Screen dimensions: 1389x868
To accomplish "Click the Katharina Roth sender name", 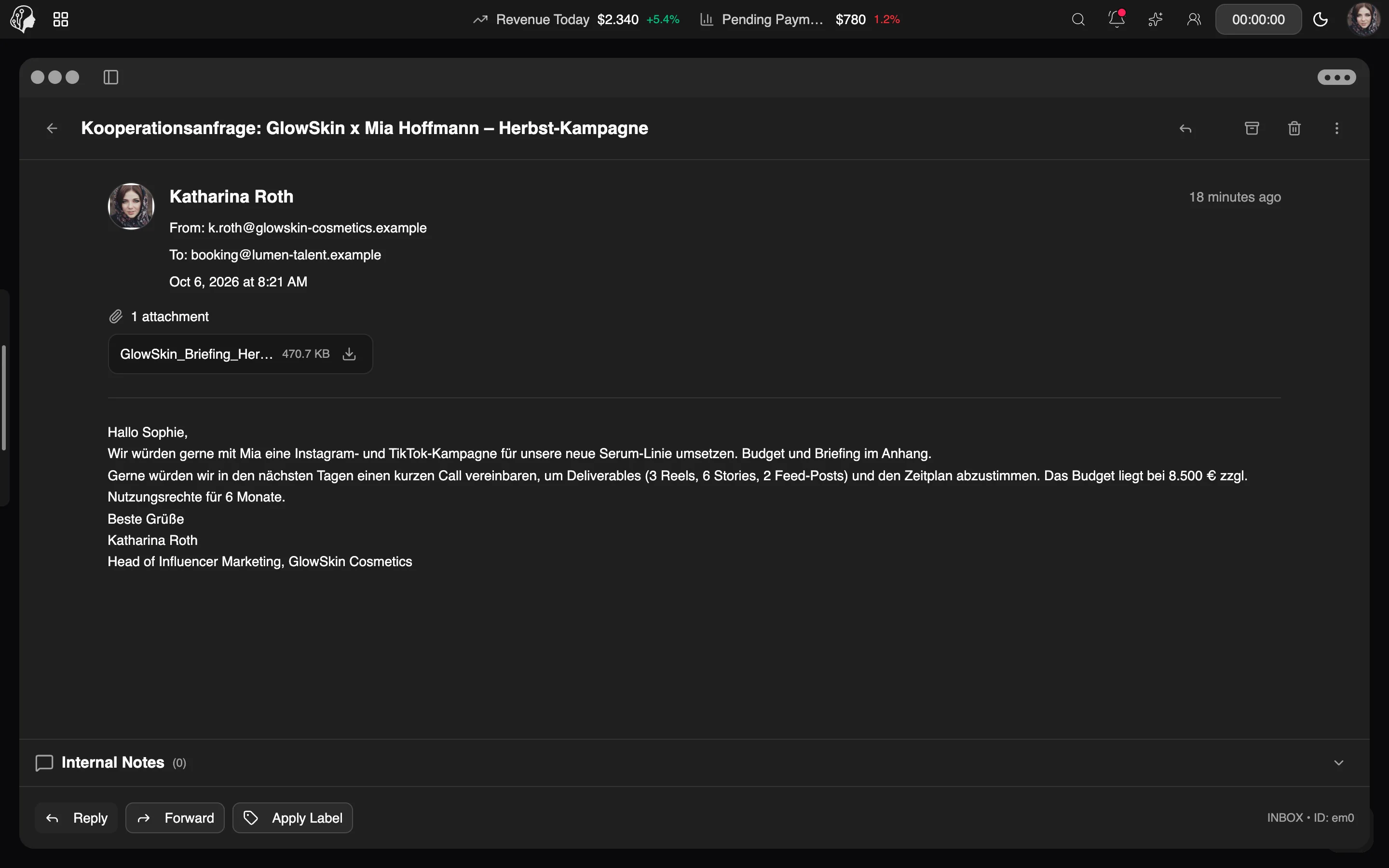I will click(231, 196).
